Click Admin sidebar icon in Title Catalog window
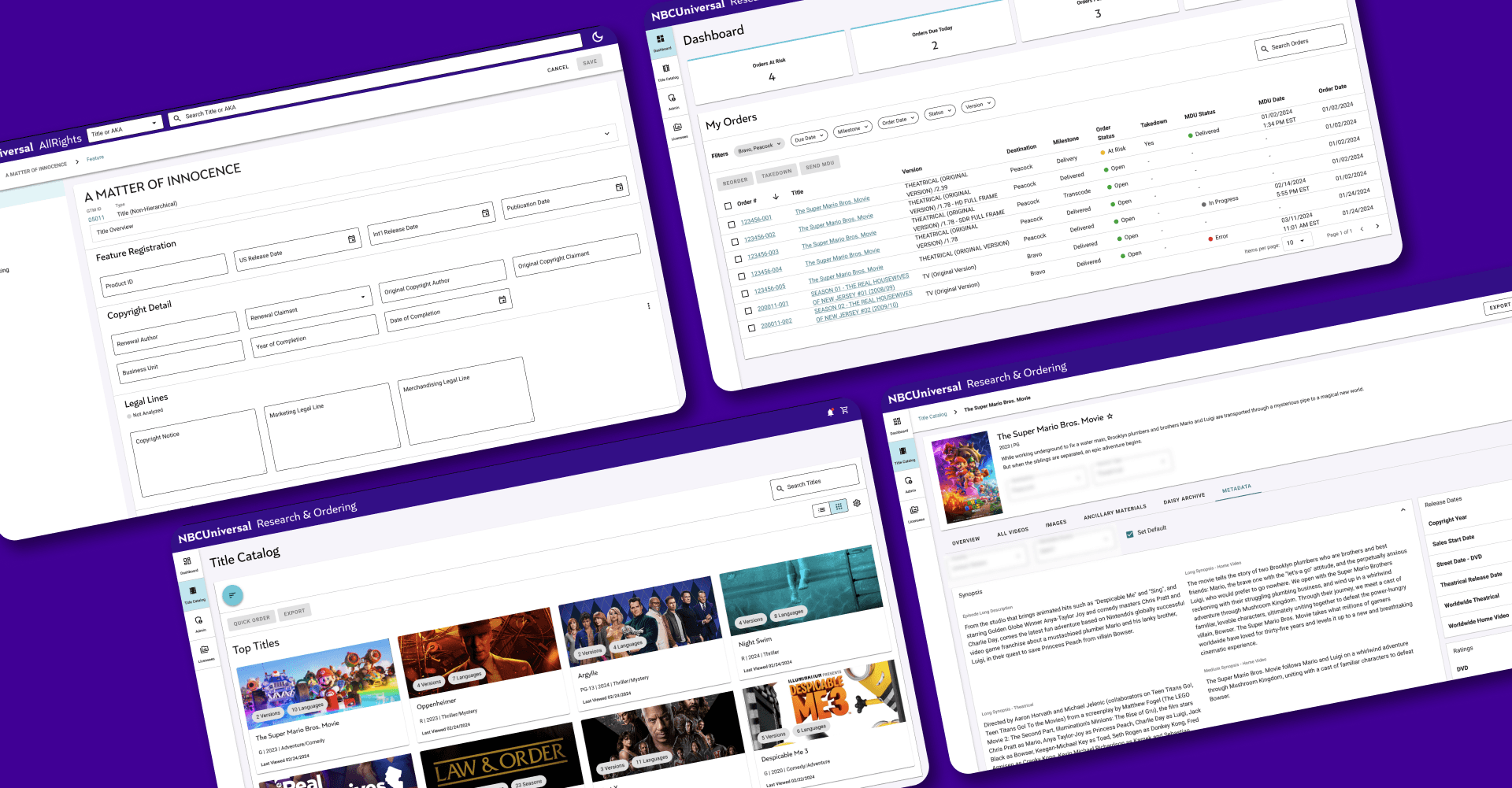This screenshot has width=1512, height=788. pos(199,622)
